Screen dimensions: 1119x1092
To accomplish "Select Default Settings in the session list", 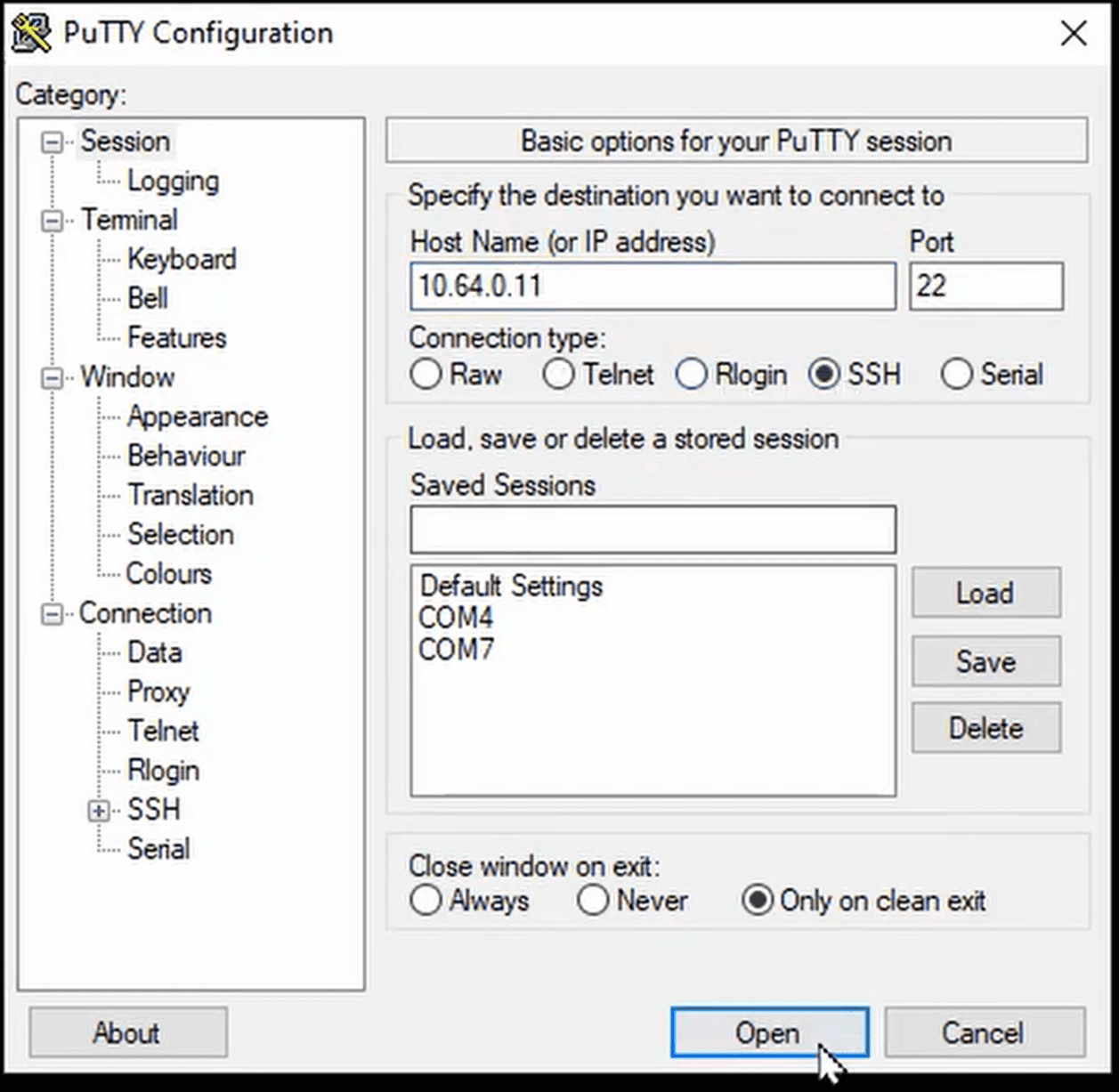I will (x=511, y=586).
